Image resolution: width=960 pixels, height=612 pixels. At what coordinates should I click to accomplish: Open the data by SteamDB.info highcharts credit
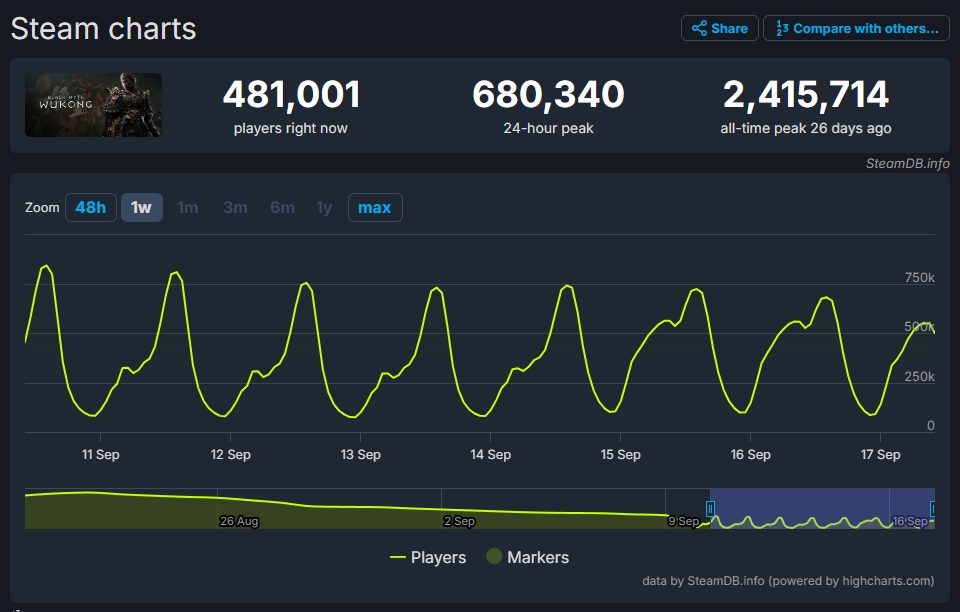tap(788, 581)
